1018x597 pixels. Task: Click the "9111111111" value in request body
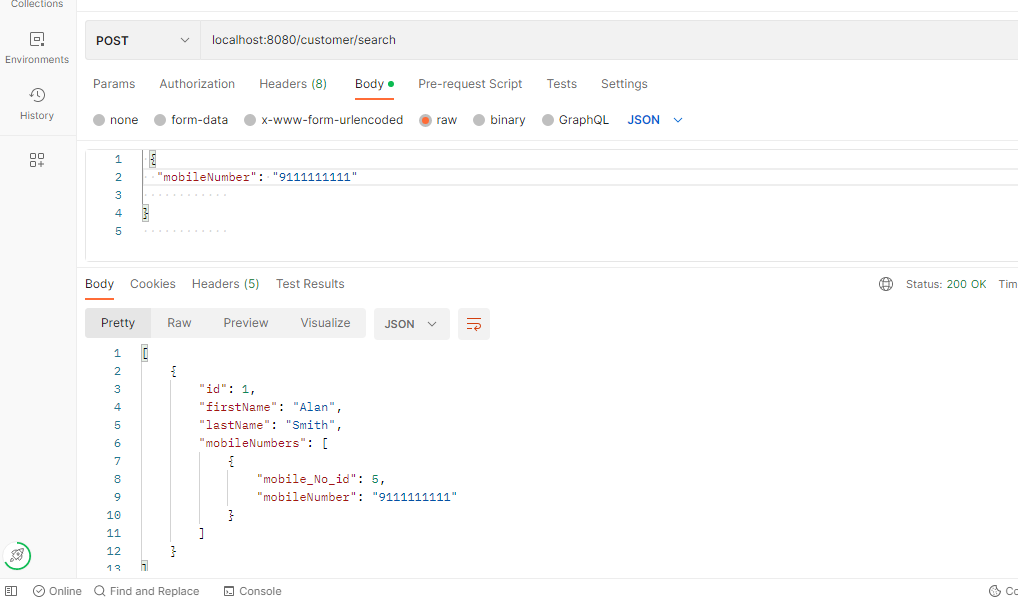click(316, 177)
